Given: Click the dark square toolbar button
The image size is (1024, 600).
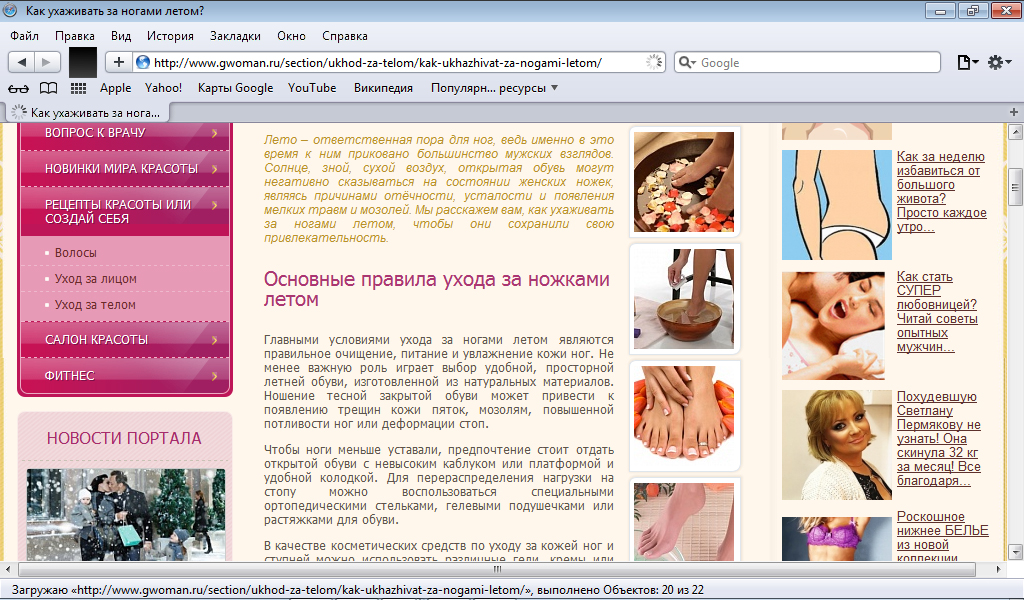Looking at the screenshot, I should pos(83,63).
